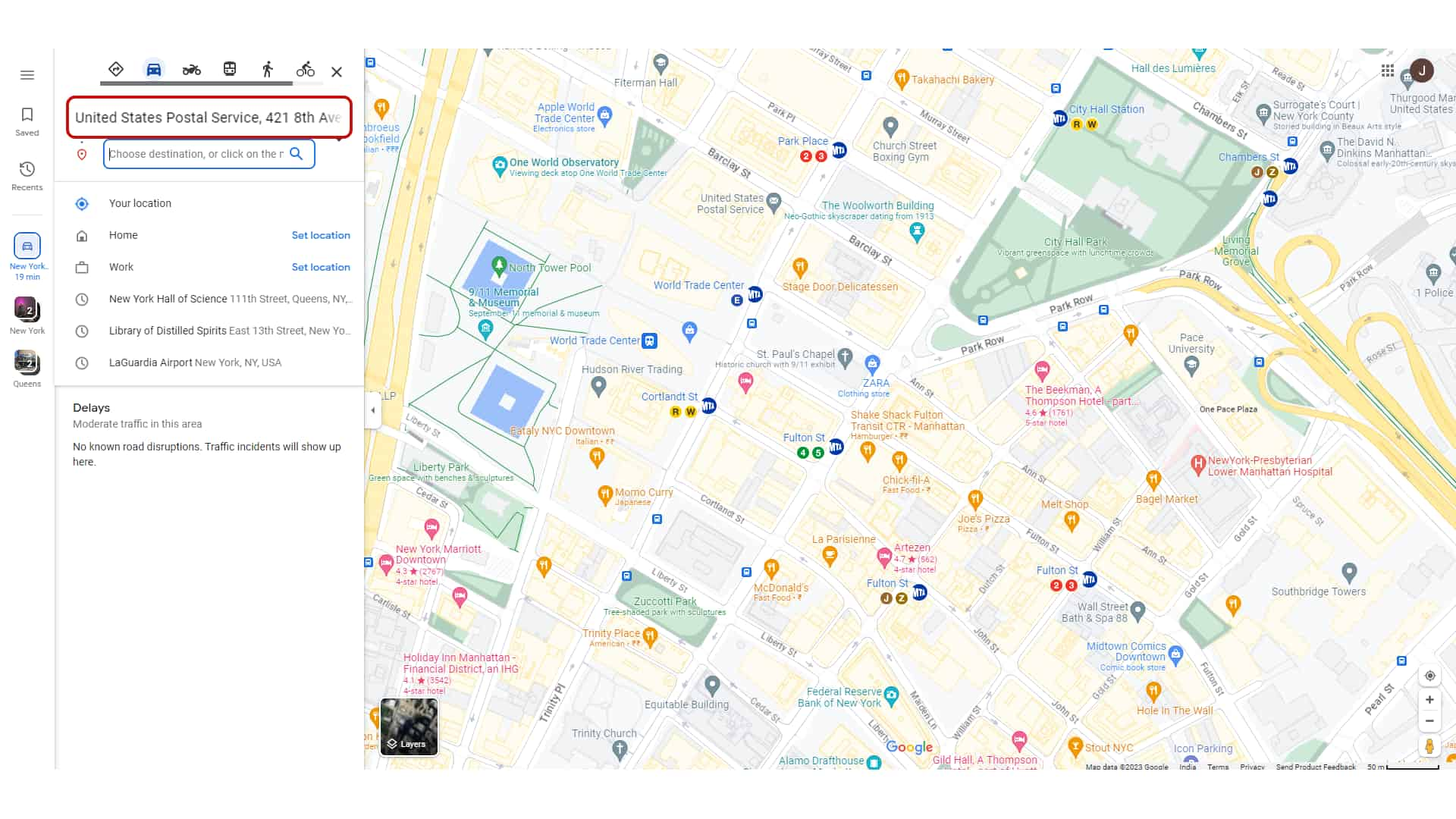Click the Layers thumbnail overlay
This screenshot has width=1456, height=819.
[x=409, y=727]
